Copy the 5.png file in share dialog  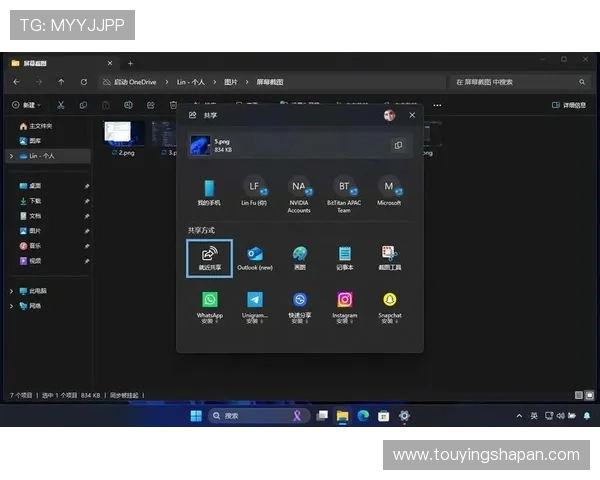(398, 145)
